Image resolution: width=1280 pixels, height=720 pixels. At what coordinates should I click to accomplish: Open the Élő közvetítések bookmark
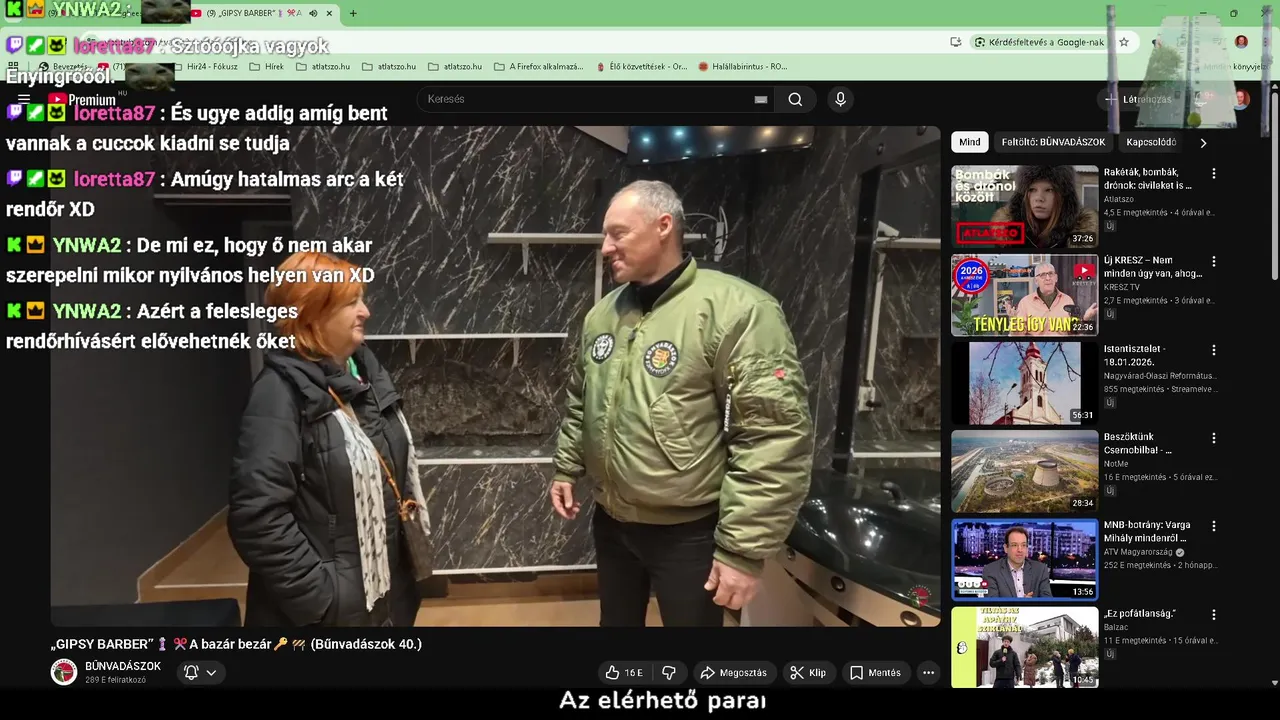tap(642, 67)
